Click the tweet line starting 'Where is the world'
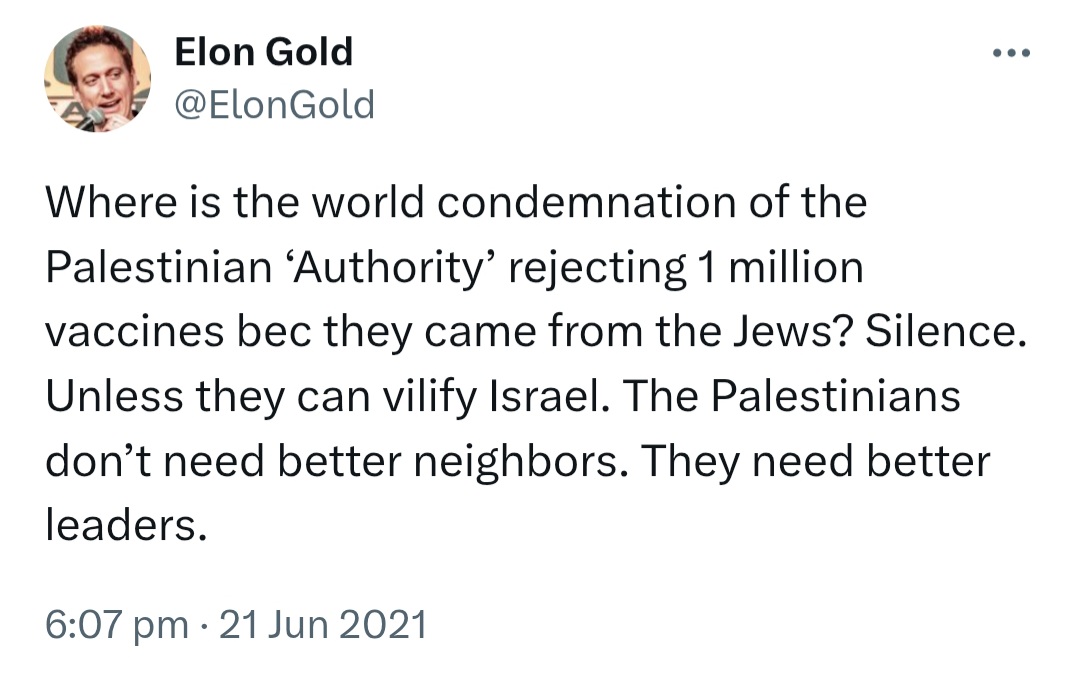 point(456,202)
